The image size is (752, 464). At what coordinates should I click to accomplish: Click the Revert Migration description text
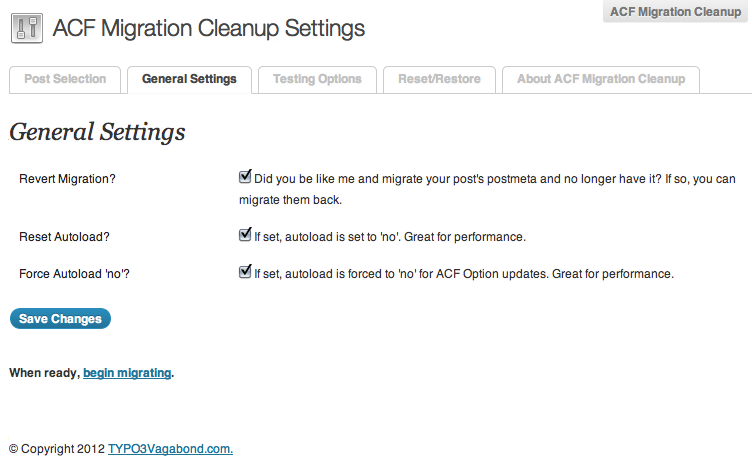pos(487,189)
